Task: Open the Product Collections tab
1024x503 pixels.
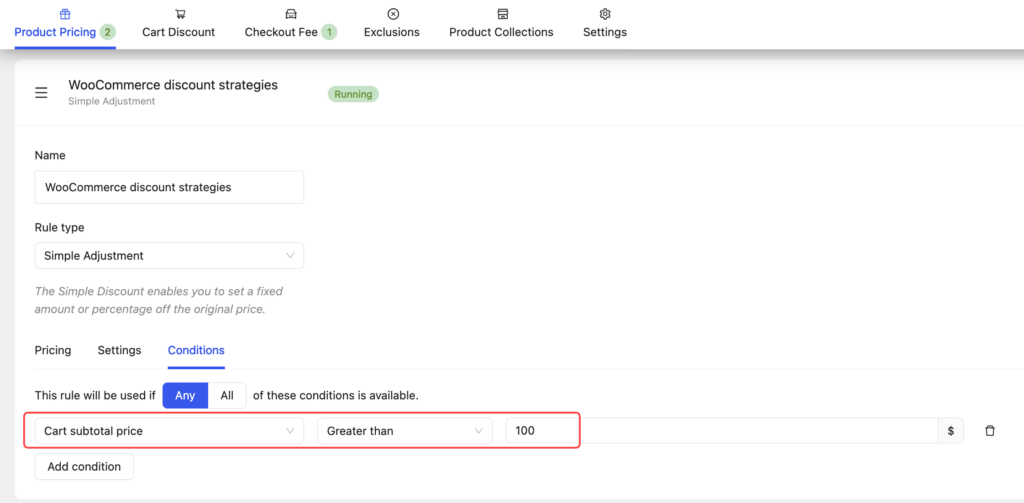Action: (x=501, y=32)
